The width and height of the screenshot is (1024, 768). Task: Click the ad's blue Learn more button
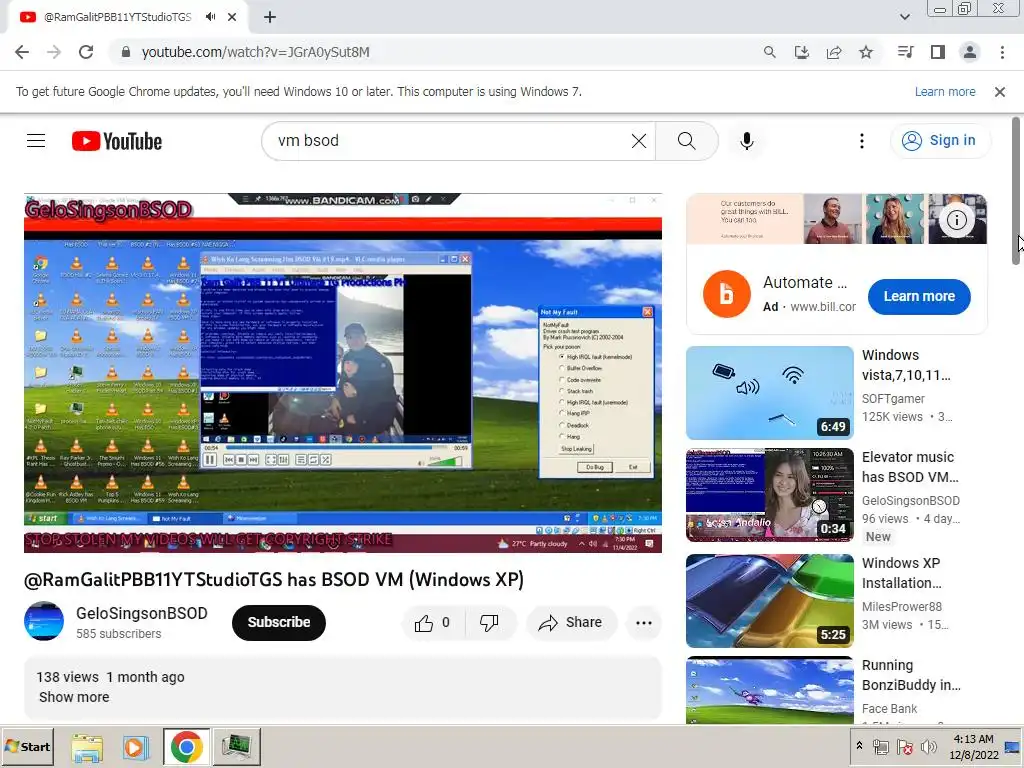tap(919, 296)
